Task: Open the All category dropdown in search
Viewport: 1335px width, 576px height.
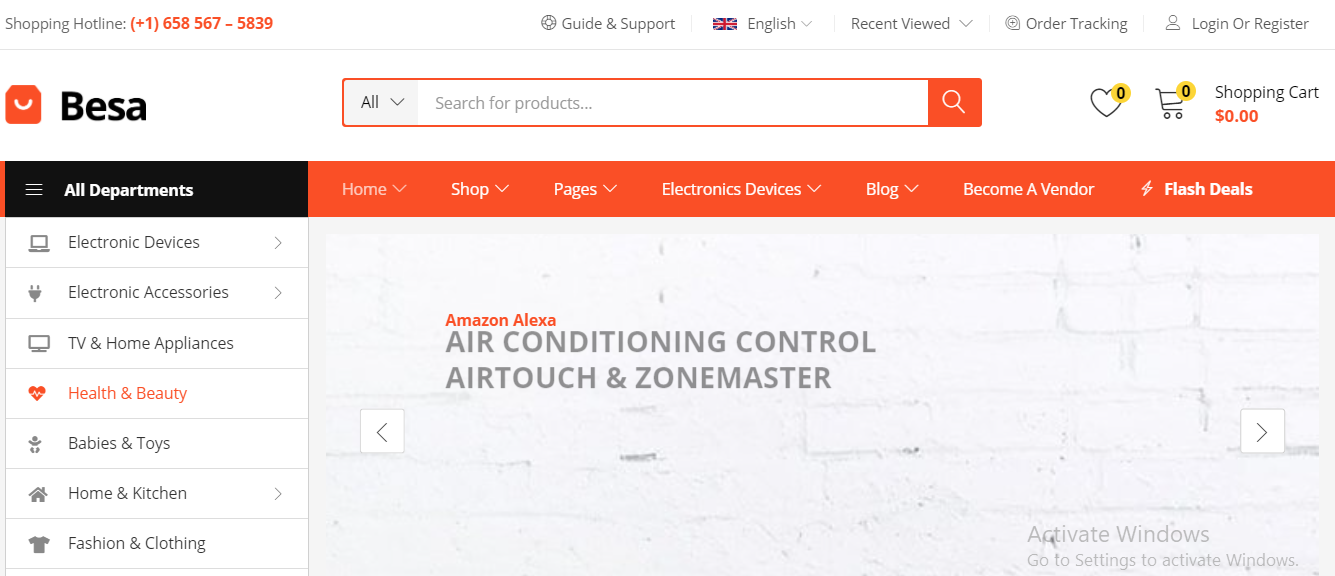Action: click(x=381, y=102)
